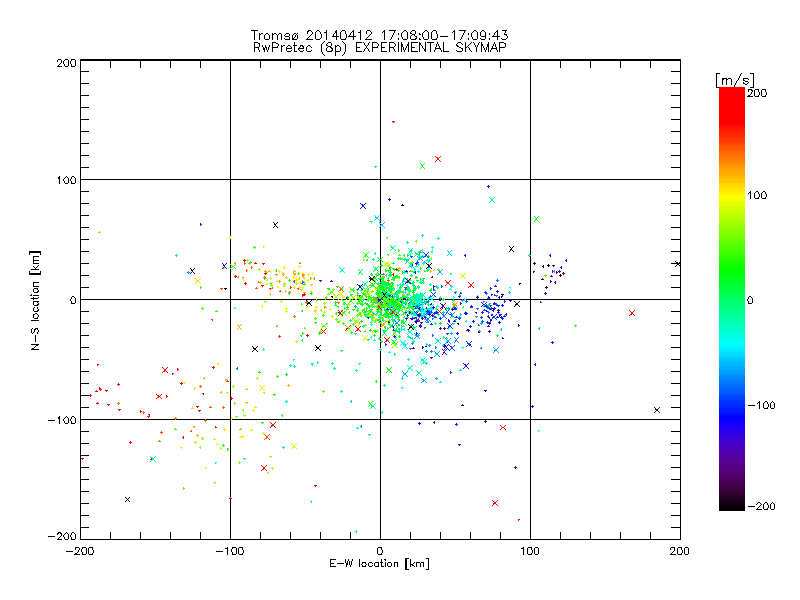
Task: Click the colorbar tick label "100"
Action: pos(757,195)
